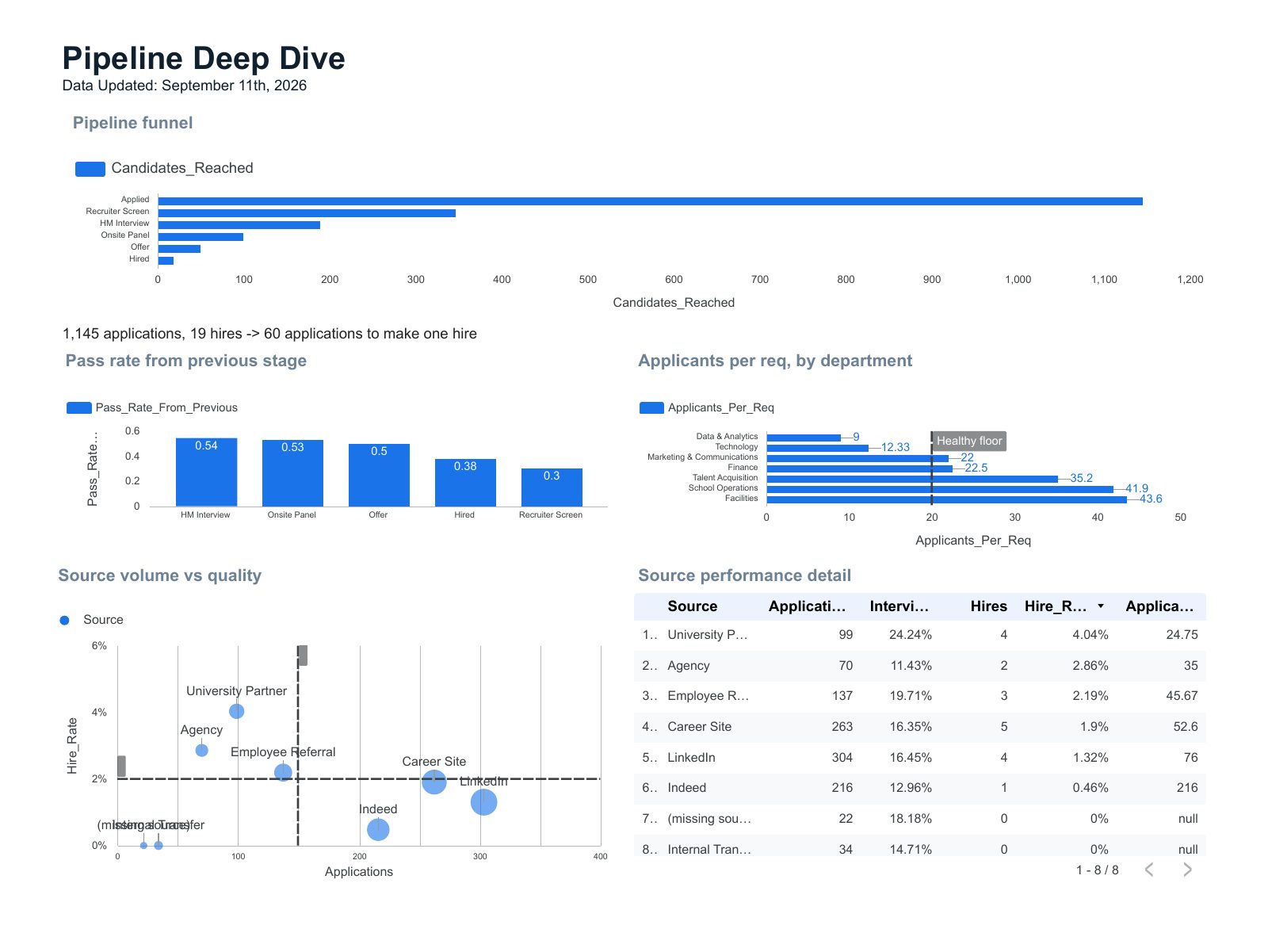Go to previous table page arrow
The image size is (1268, 952).
[1149, 870]
